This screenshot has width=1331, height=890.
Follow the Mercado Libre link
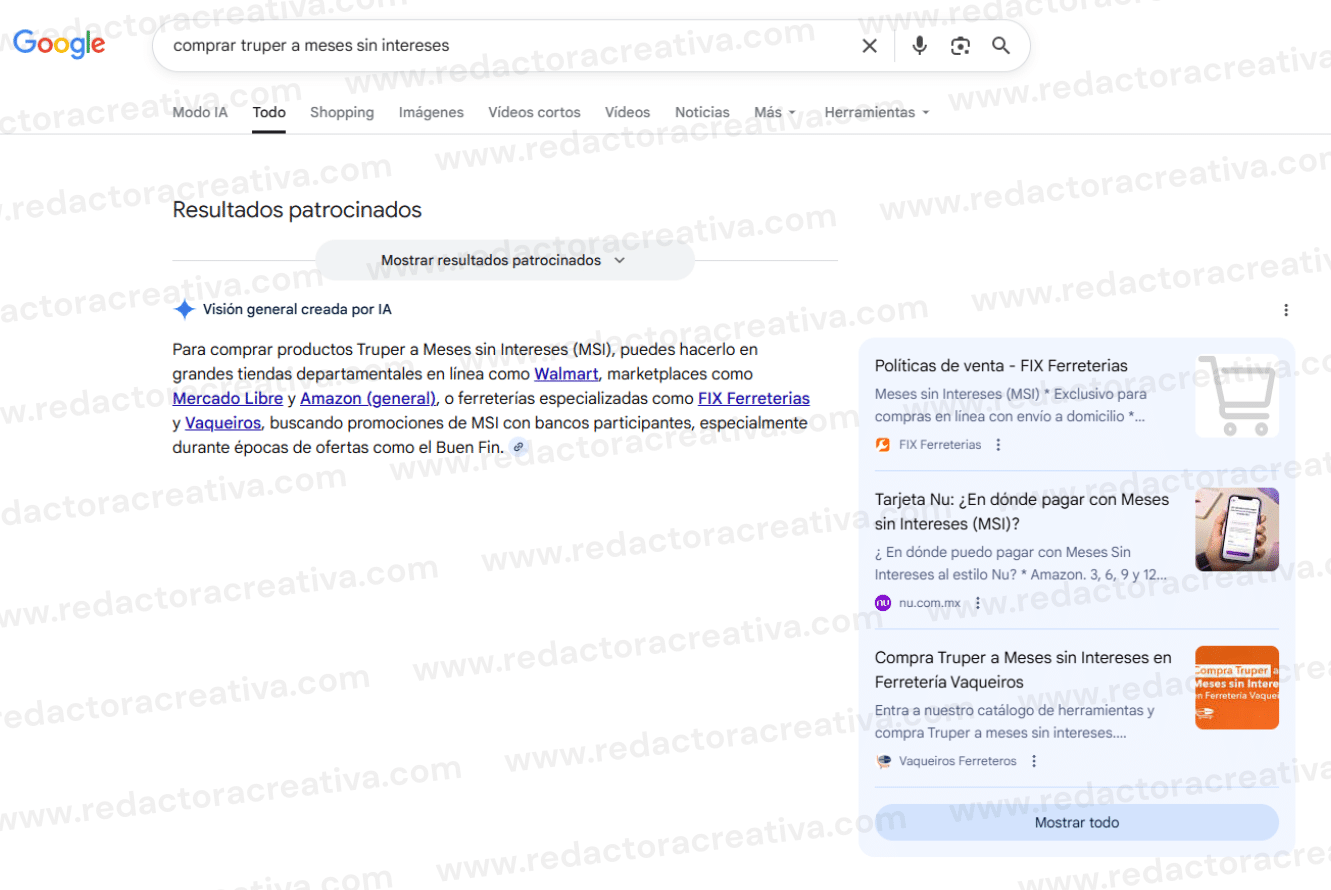tap(227, 398)
